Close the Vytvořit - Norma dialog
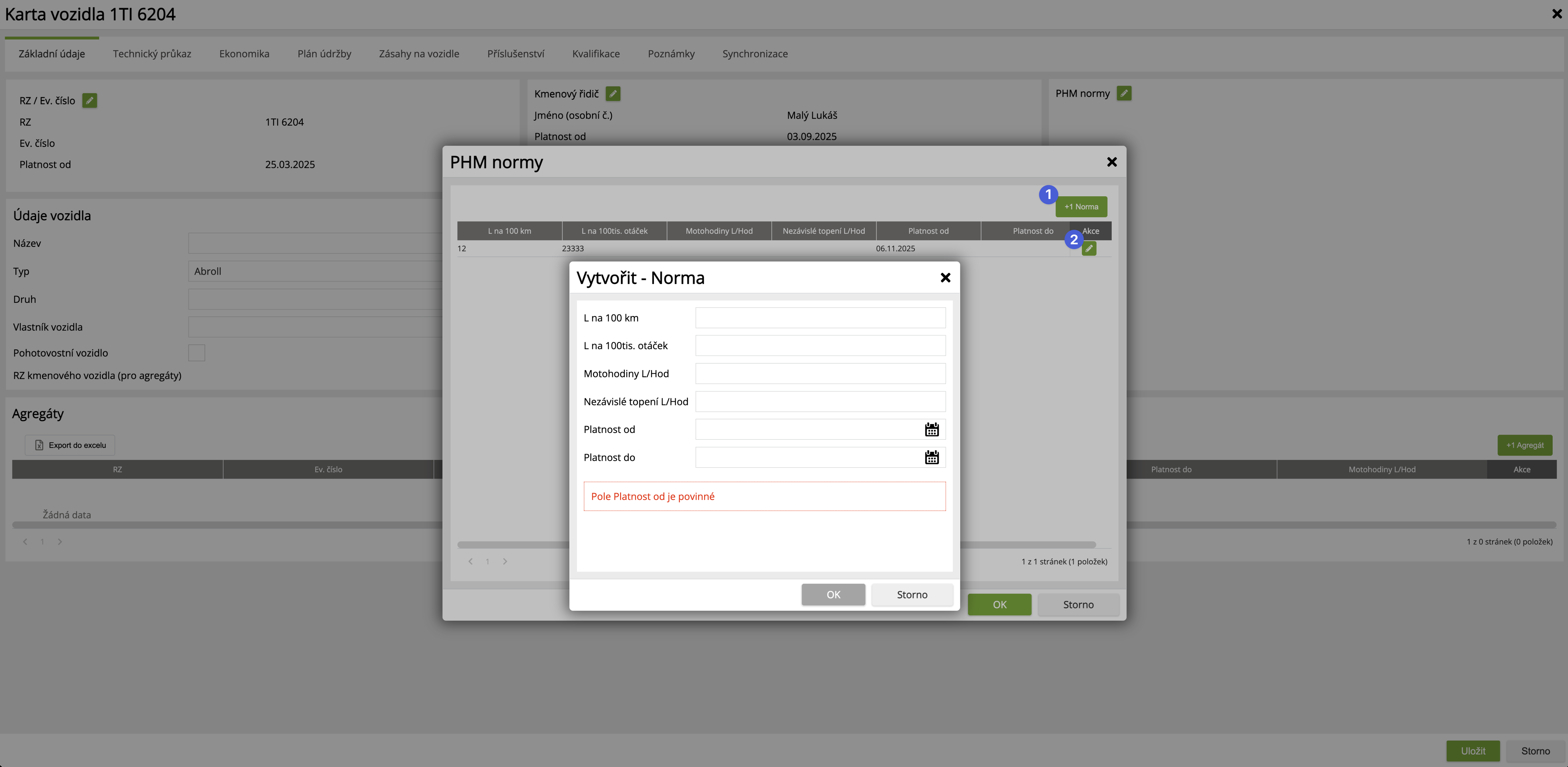This screenshot has width=1568, height=767. 945,278
